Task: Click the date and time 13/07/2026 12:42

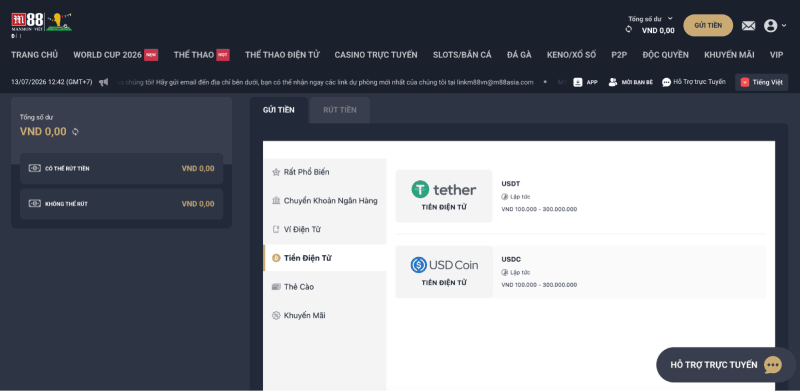Action: pyautogui.click(x=52, y=82)
